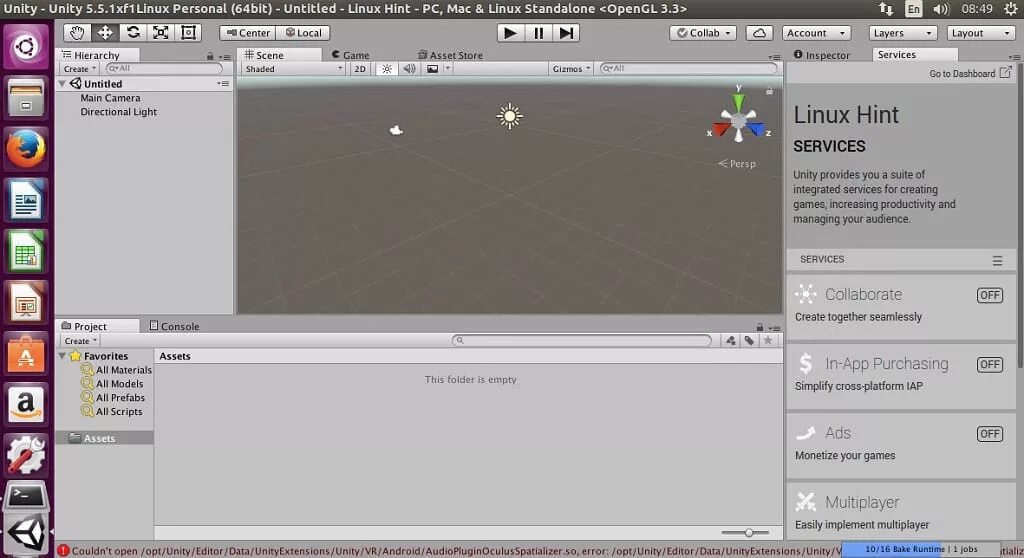Screen dimensions: 1024x558
Task: Click the Project search field
Action: [581, 340]
